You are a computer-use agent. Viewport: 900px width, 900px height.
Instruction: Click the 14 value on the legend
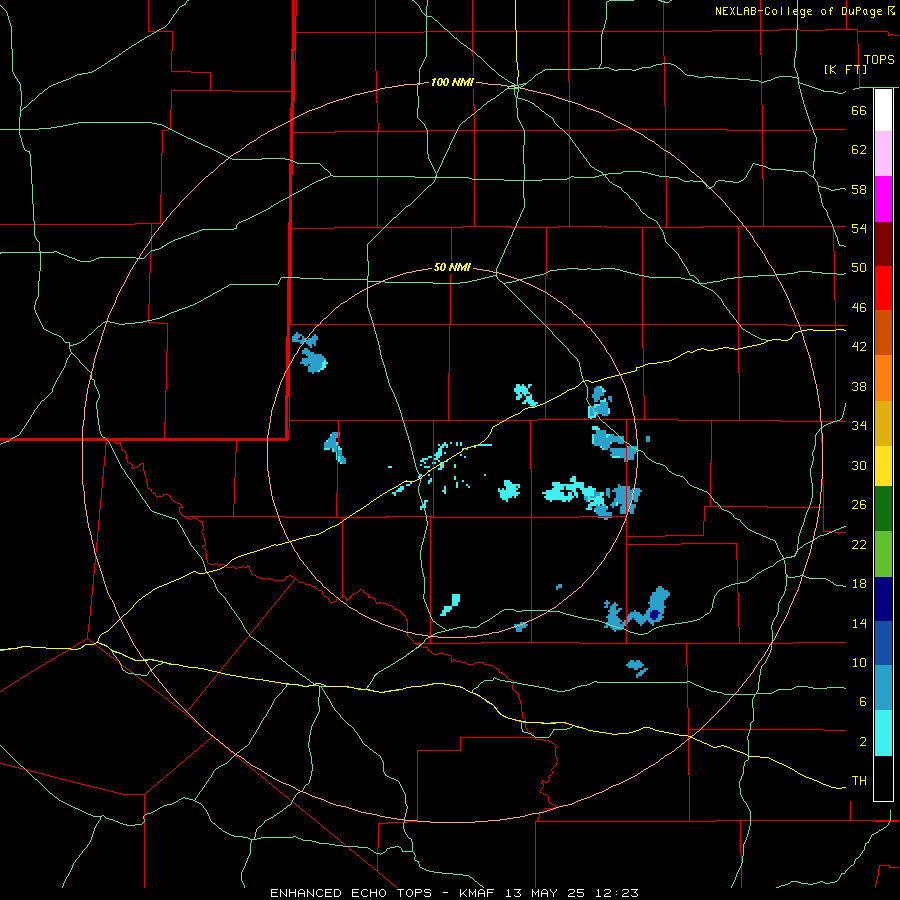point(859,623)
